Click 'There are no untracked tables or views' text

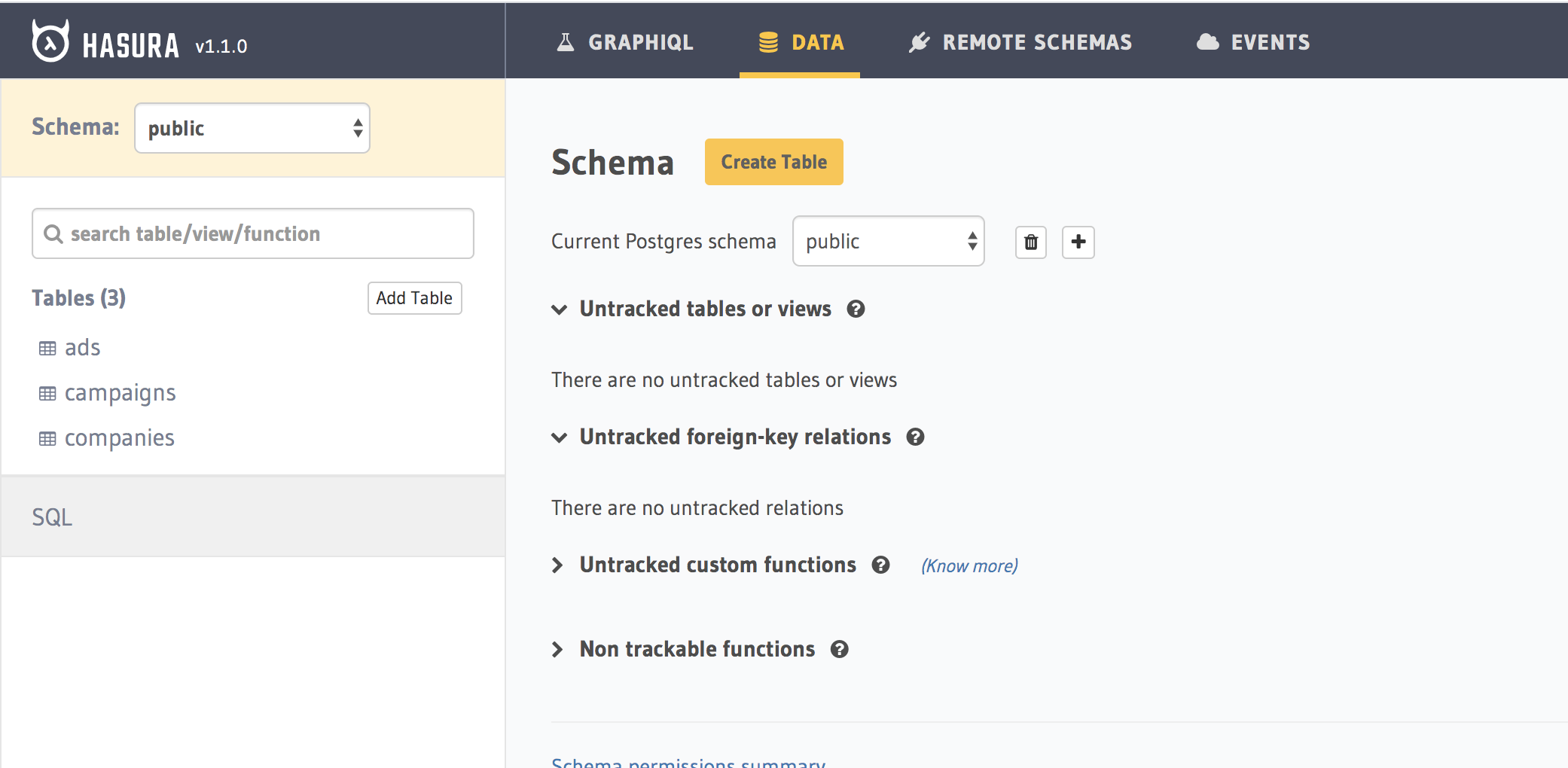725,379
